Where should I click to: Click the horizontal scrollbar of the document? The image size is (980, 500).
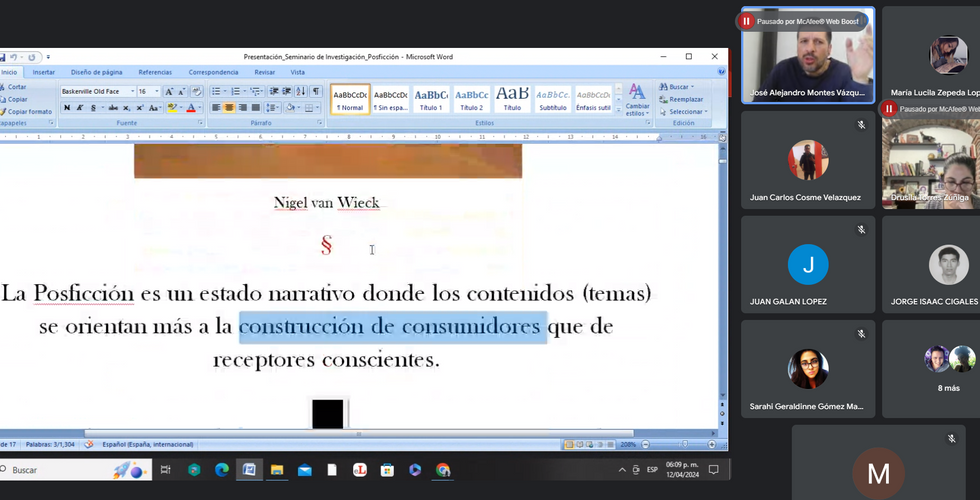(x=359, y=434)
